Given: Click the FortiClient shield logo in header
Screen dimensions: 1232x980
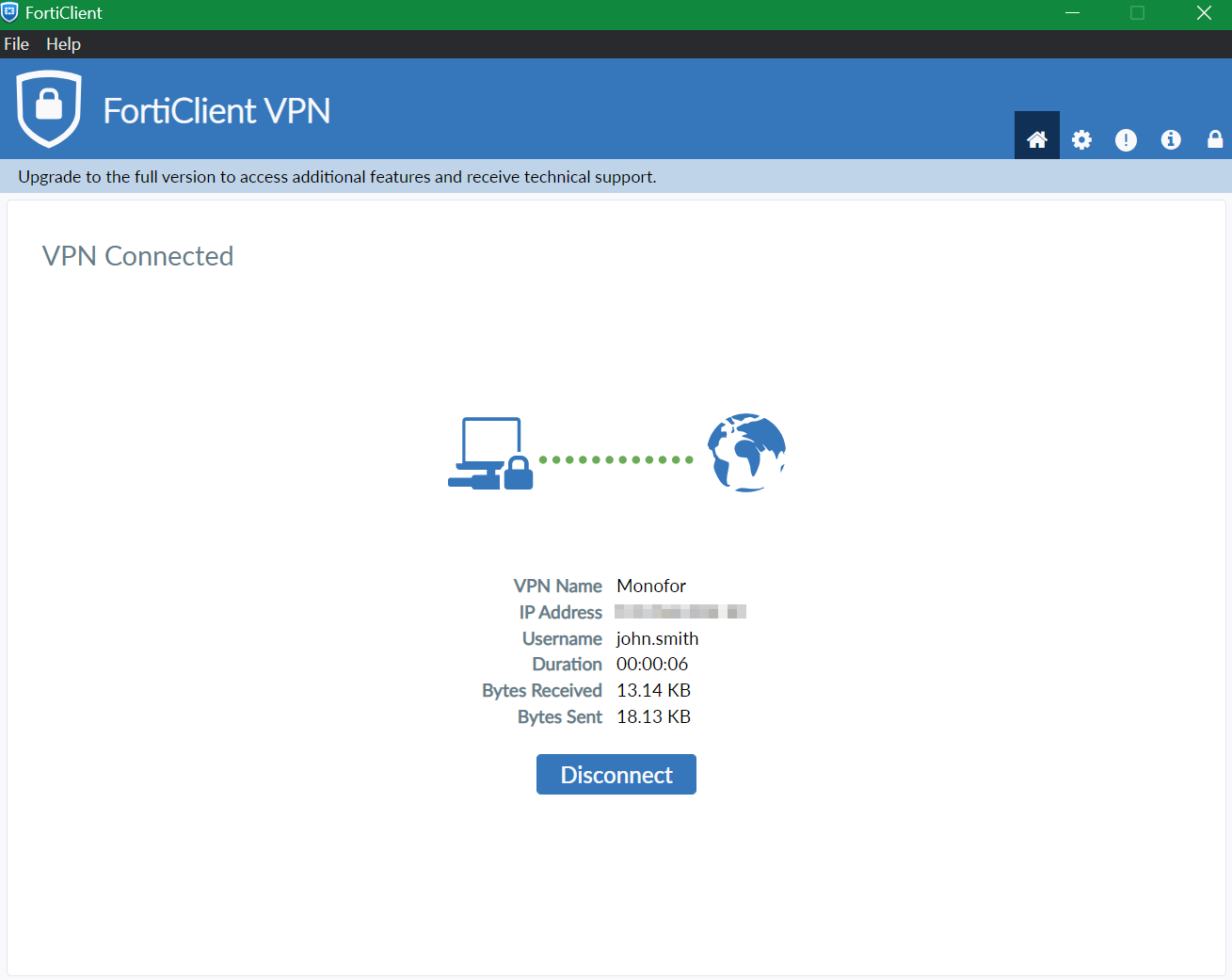Looking at the screenshot, I should [49, 109].
